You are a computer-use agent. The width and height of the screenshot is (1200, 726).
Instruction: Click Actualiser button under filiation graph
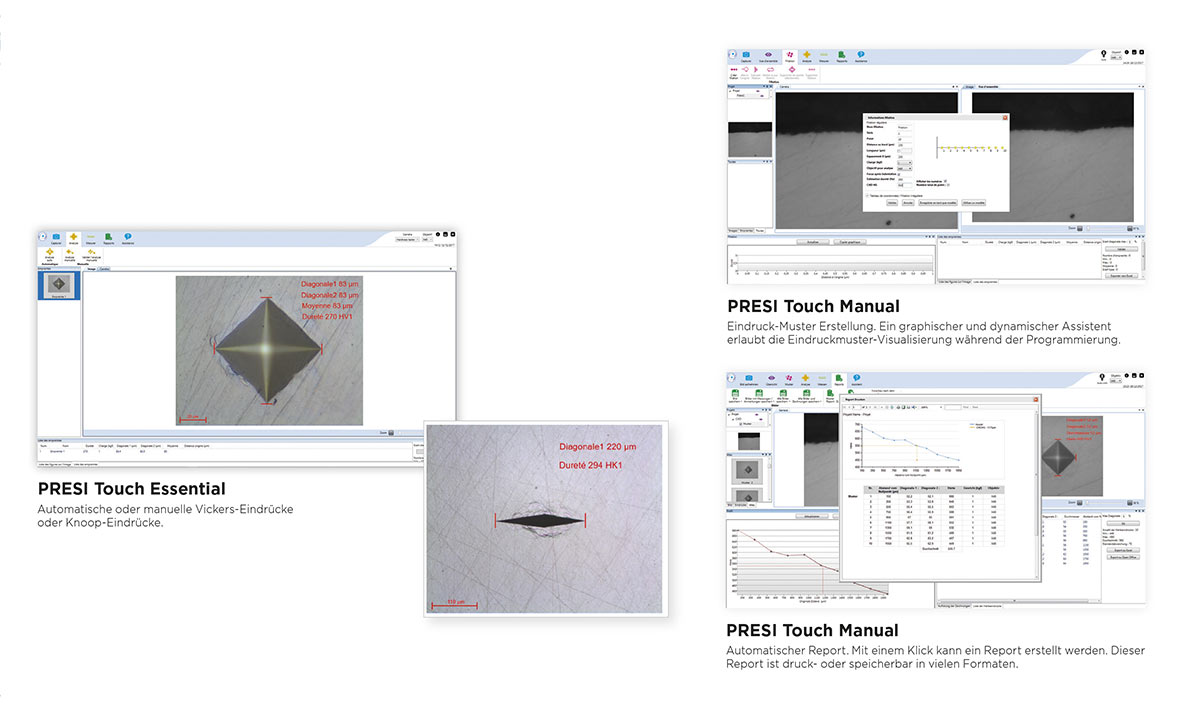tap(813, 242)
